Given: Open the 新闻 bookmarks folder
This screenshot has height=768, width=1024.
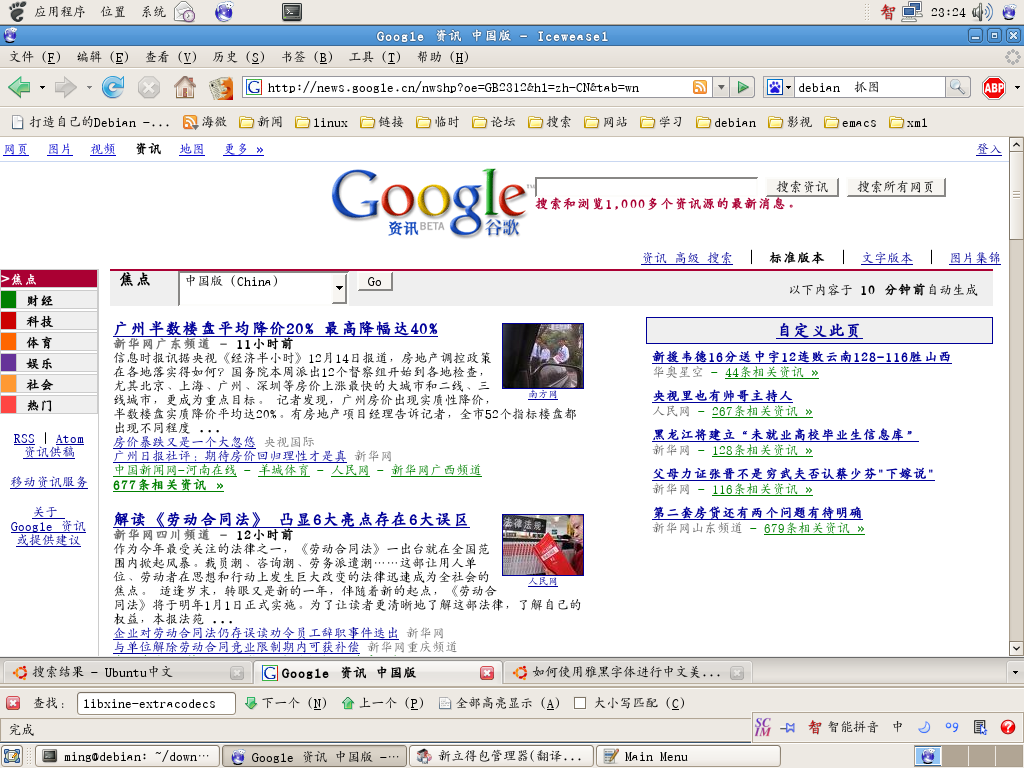Looking at the screenshot, I should 261,122.
